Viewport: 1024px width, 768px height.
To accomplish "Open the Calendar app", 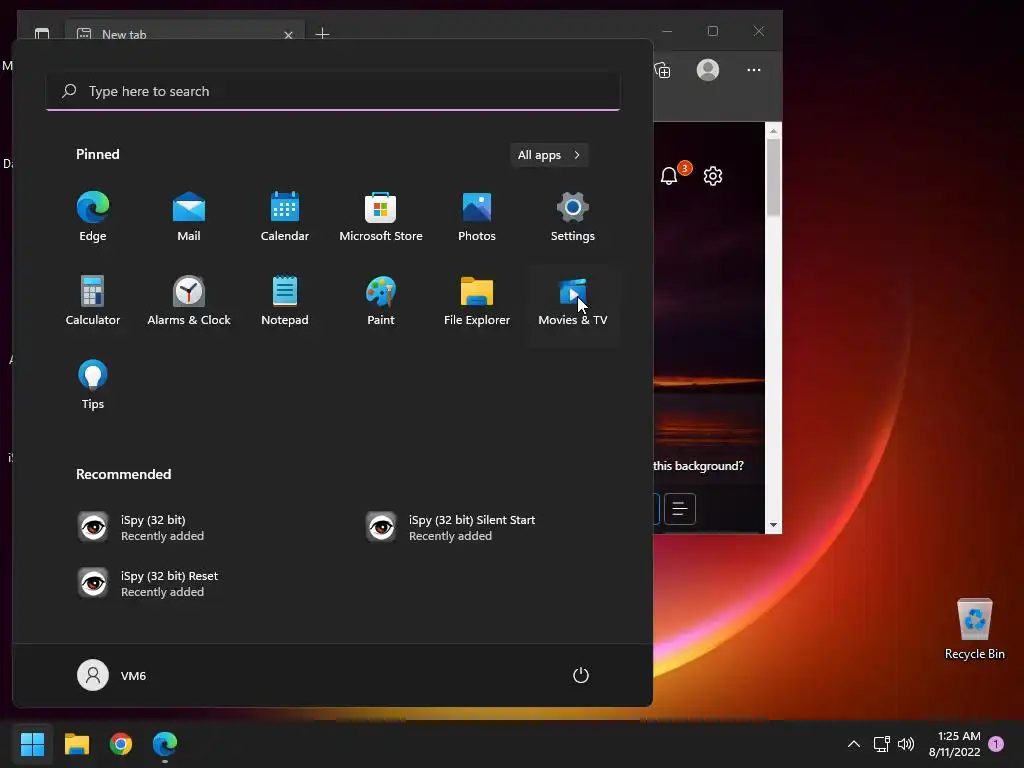I will point(285,217).
